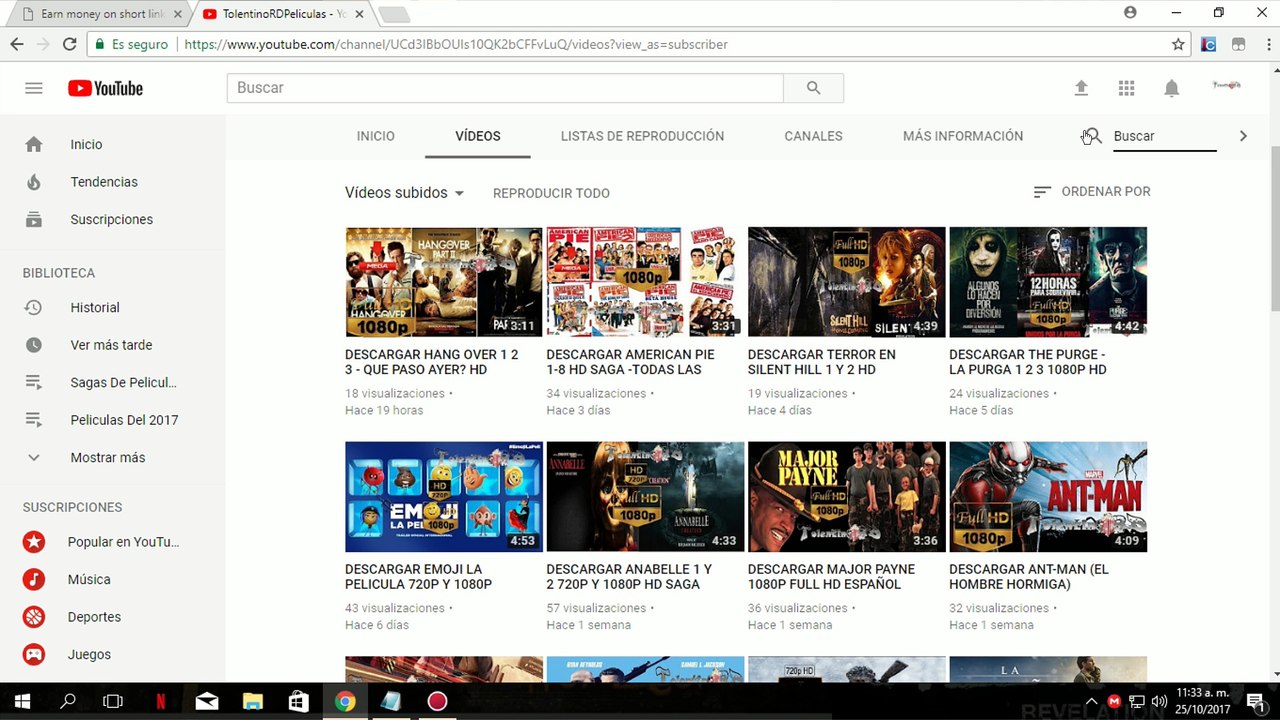Go back in Chrome

(x=17, y=44)
